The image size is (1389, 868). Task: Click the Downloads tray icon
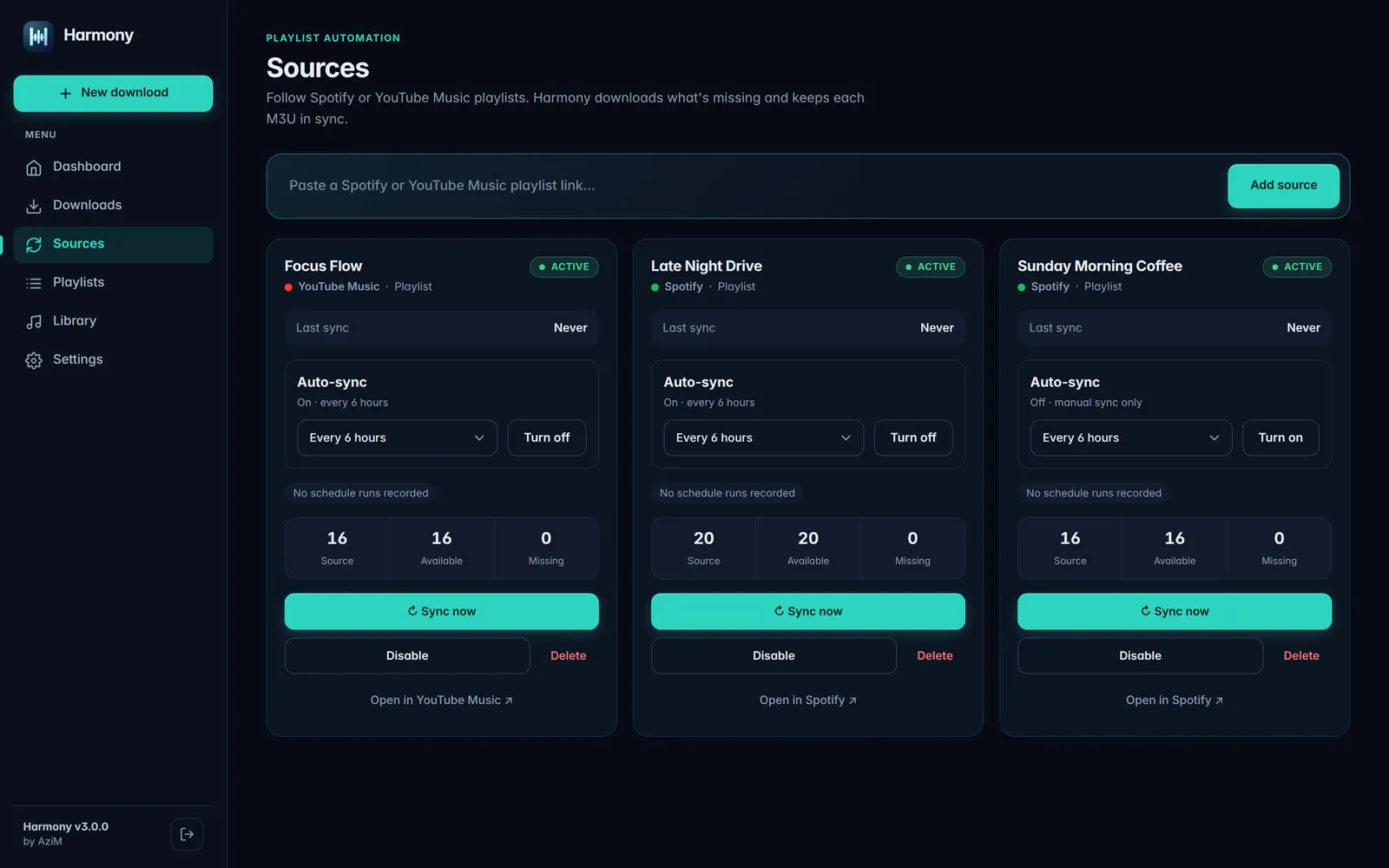click(x=34, y=206)
